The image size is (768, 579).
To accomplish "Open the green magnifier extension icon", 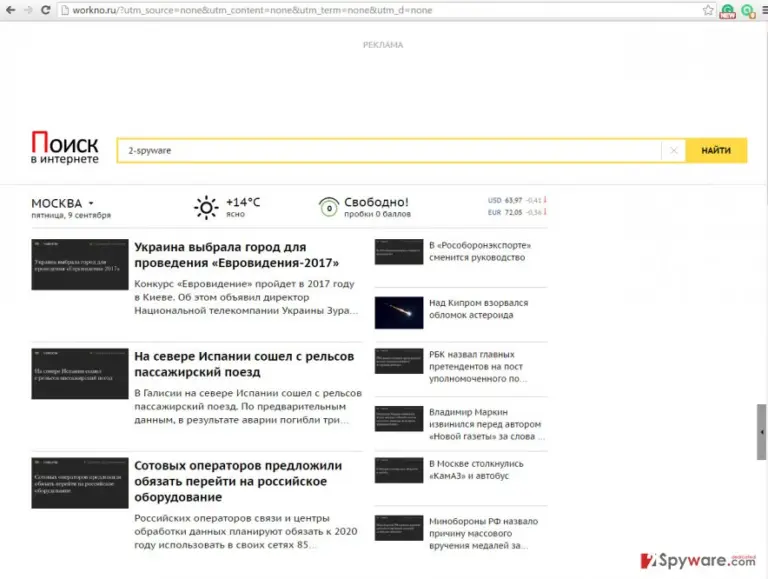I will pyautogui.click(x=748, y=10).
